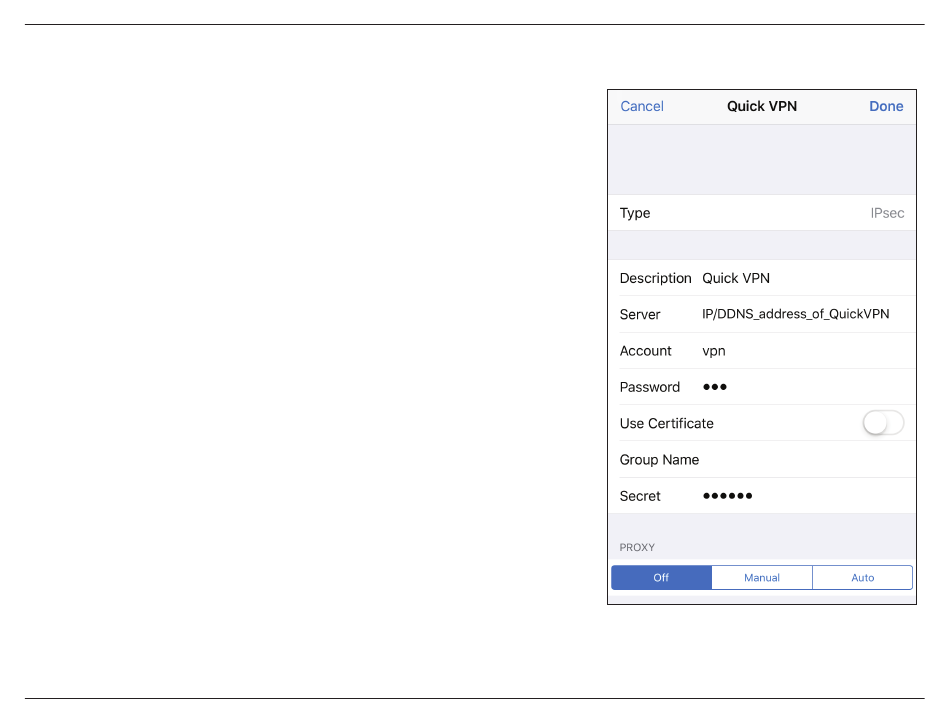Tap Done to save Quick VPN
This screenshot has height=725, width=950.
885,106
